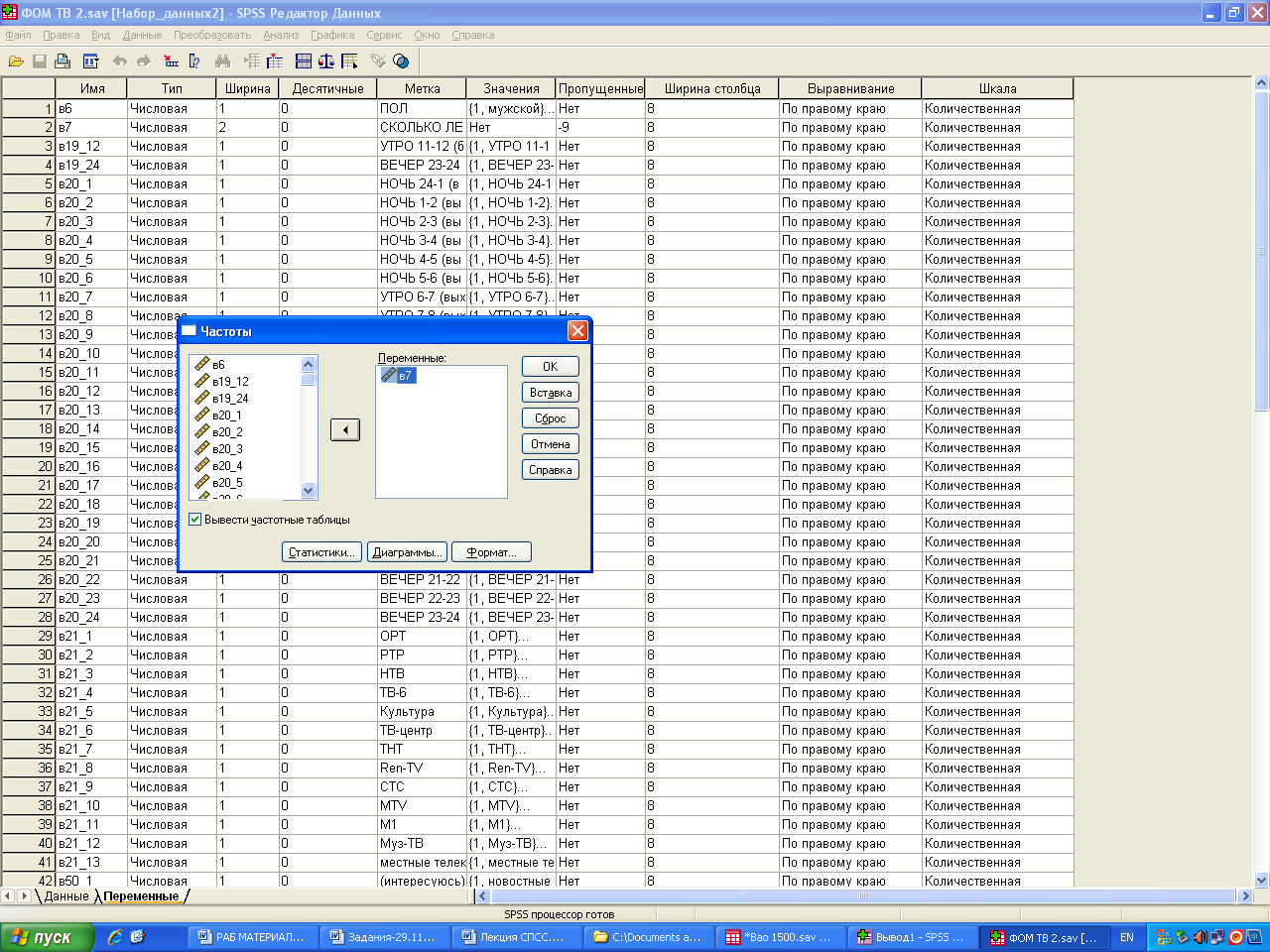Open the Графика menu
1270x952 pixels.
pyautogui.click(x=332, y=35)
